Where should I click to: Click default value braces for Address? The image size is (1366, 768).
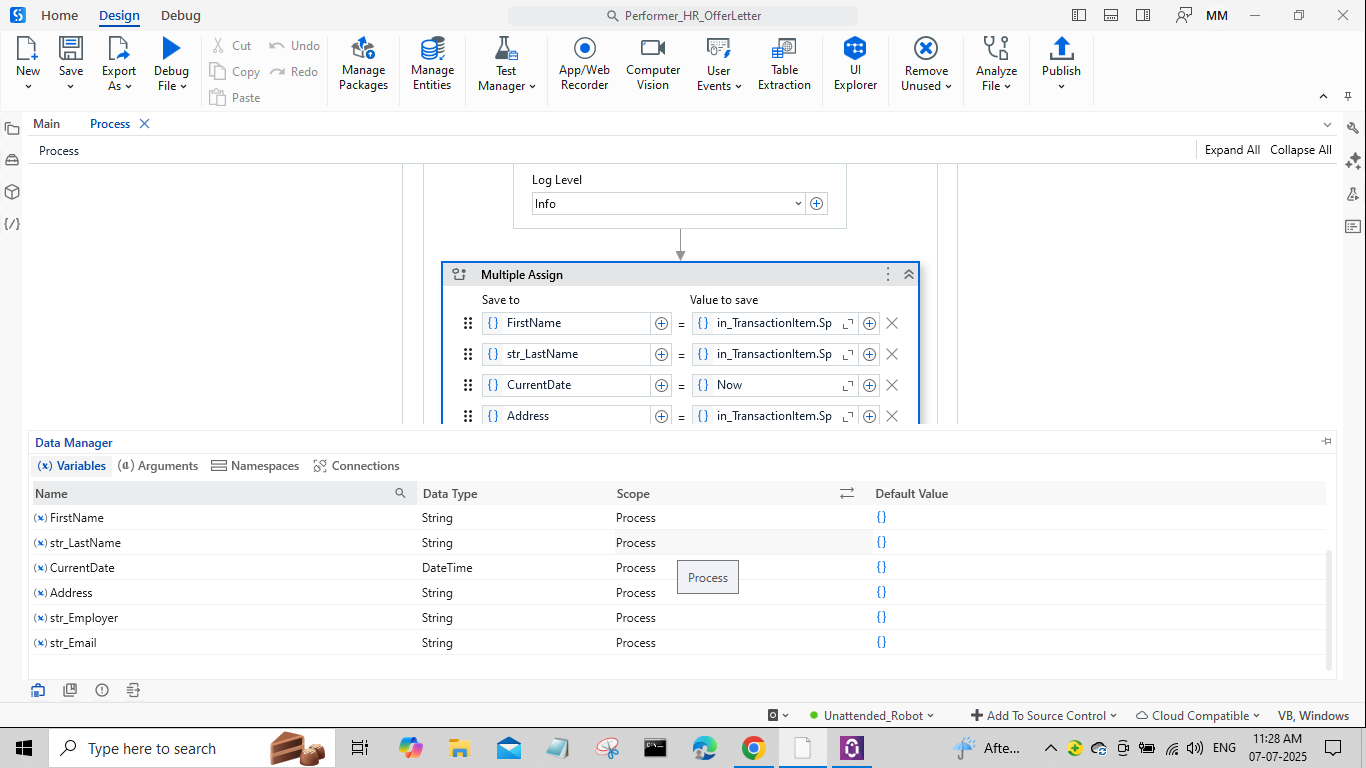point(881,592)
